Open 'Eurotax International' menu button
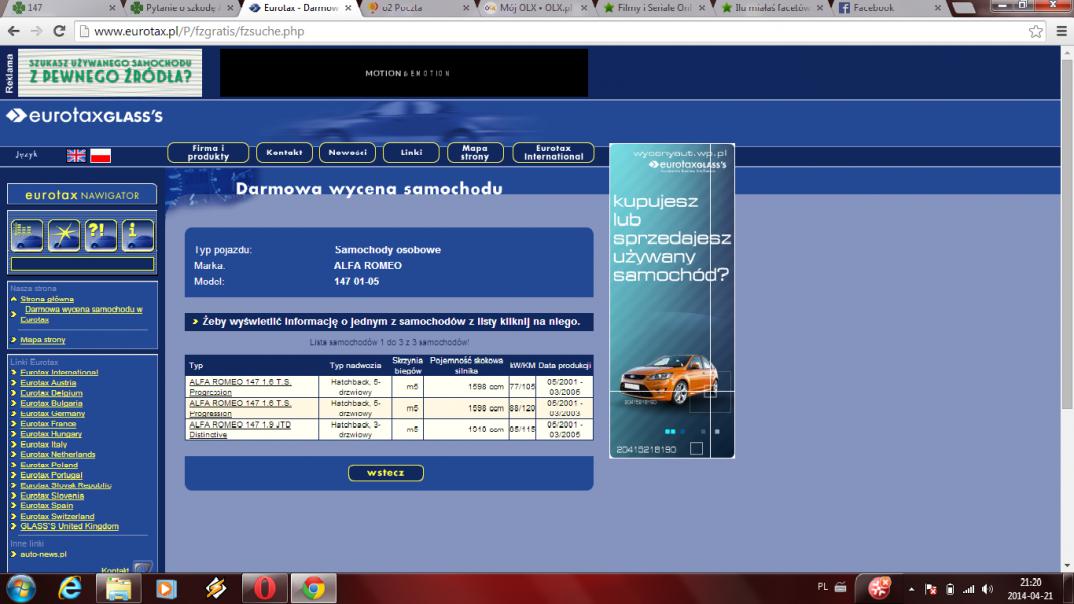 pos(553,153)
